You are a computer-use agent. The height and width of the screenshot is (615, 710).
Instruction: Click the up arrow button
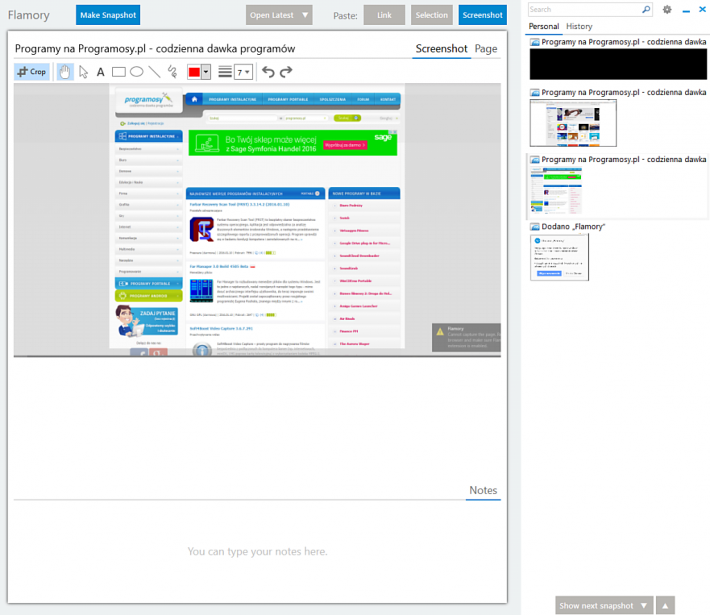[665, 605]
